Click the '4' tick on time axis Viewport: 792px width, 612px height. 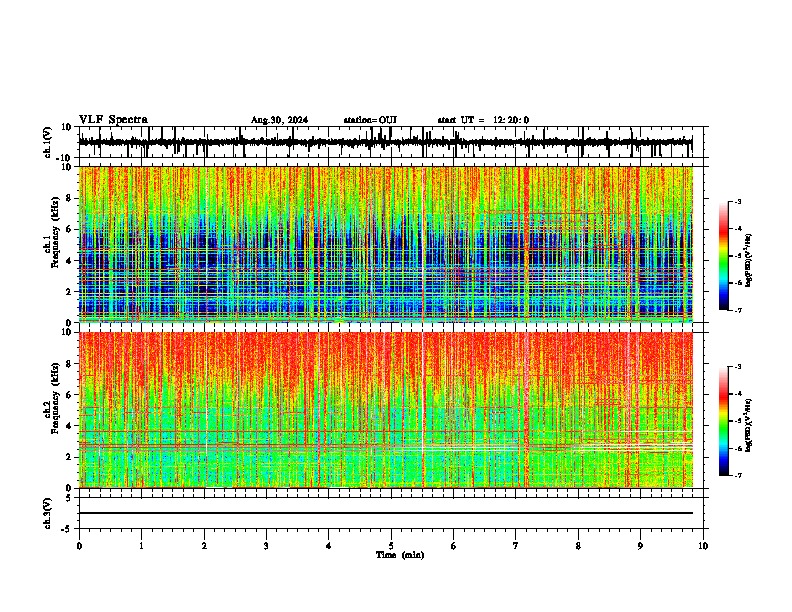pos(329,546)
